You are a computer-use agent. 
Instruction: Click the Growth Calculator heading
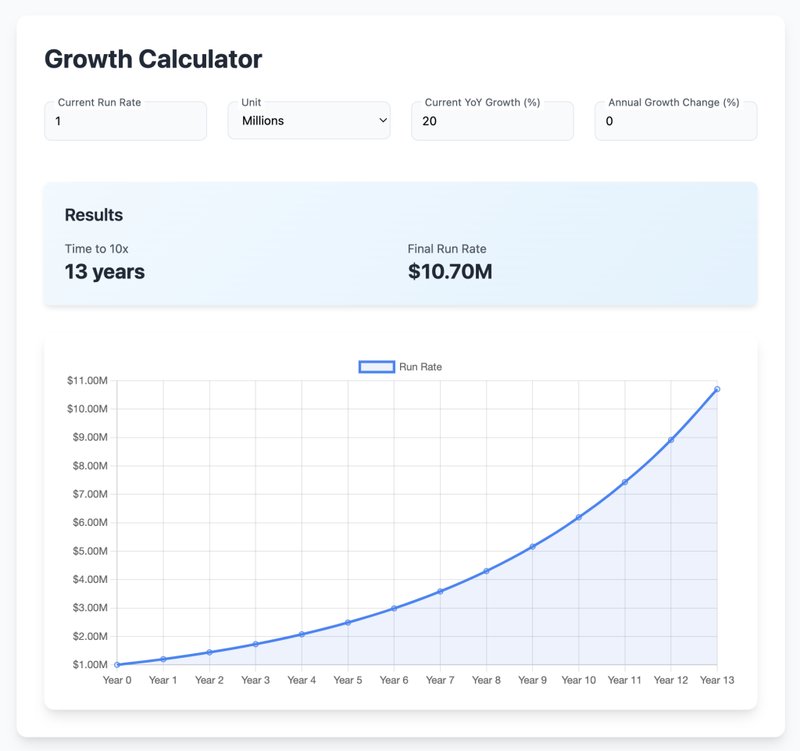(x=153, y=59)
